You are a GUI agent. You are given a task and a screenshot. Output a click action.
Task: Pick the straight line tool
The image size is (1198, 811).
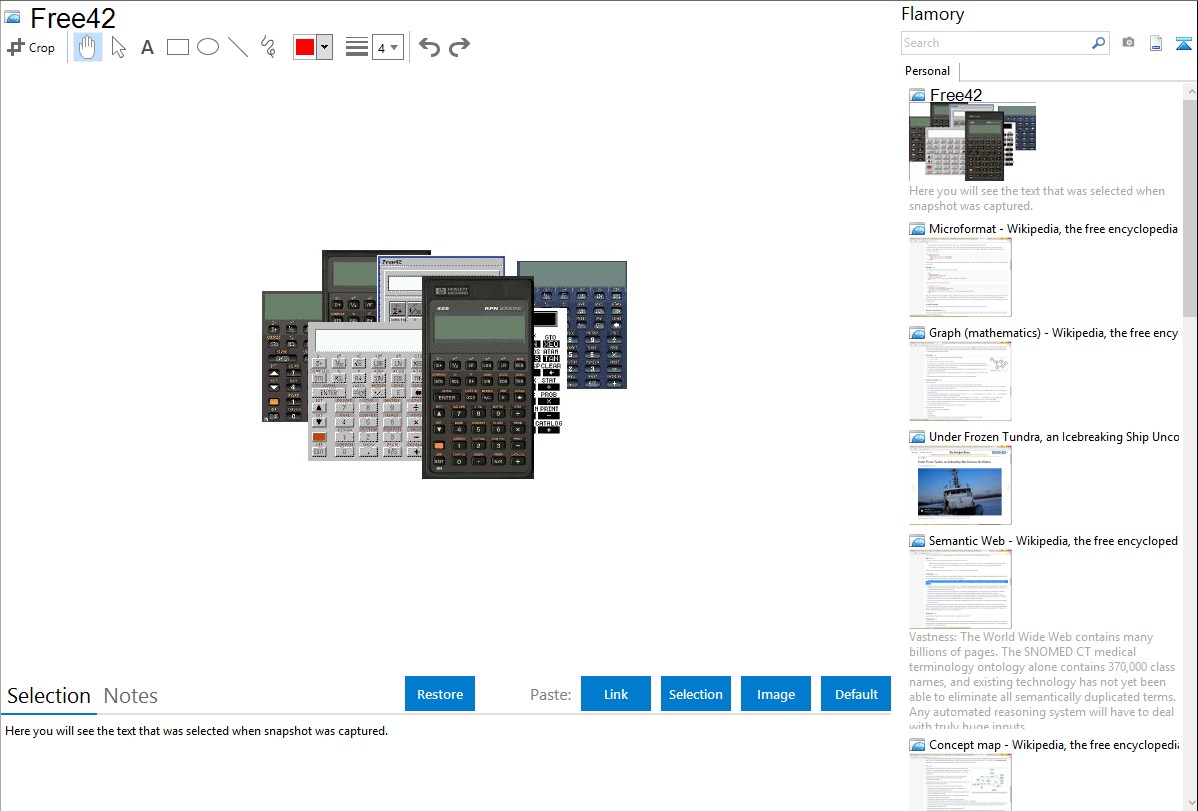[238, 47]
